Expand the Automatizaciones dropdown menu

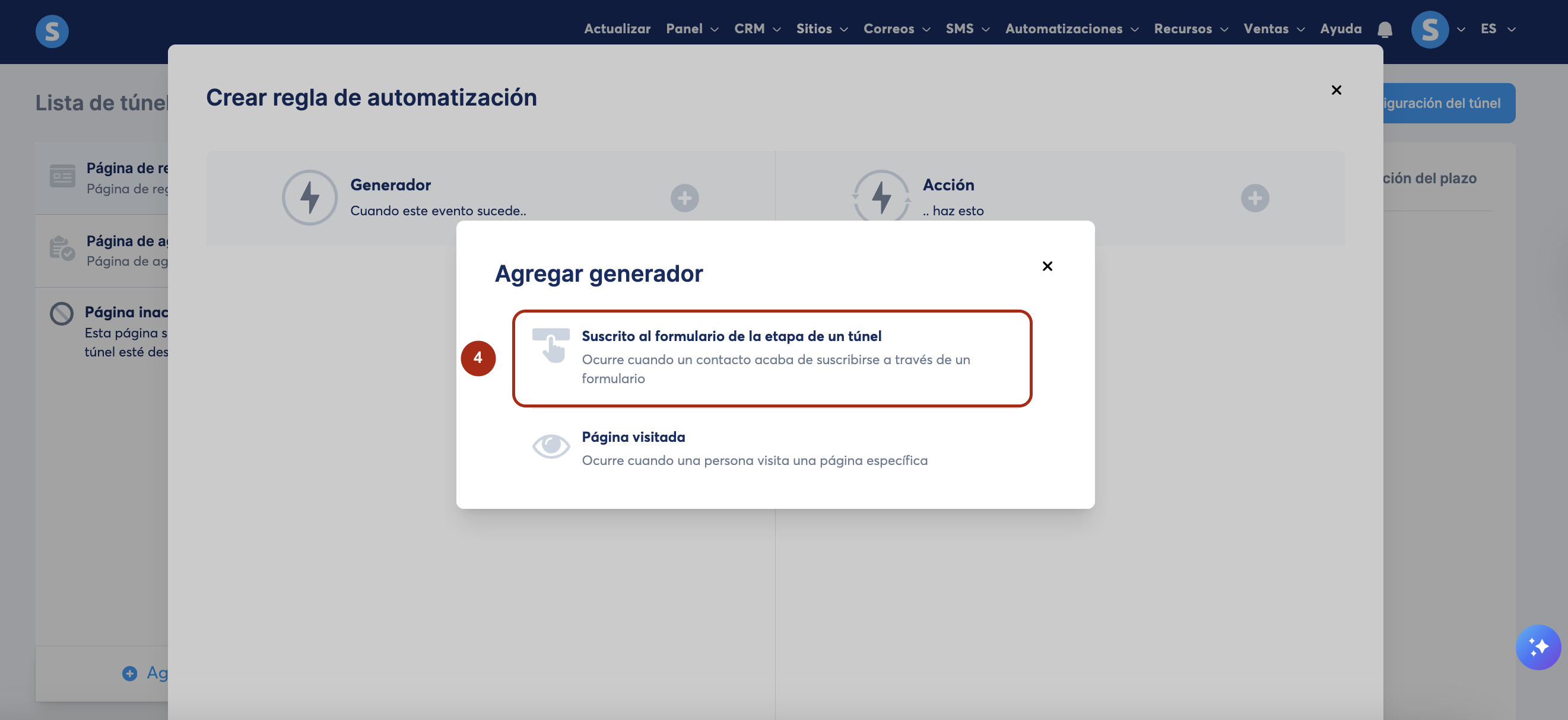click(1071, 29)
